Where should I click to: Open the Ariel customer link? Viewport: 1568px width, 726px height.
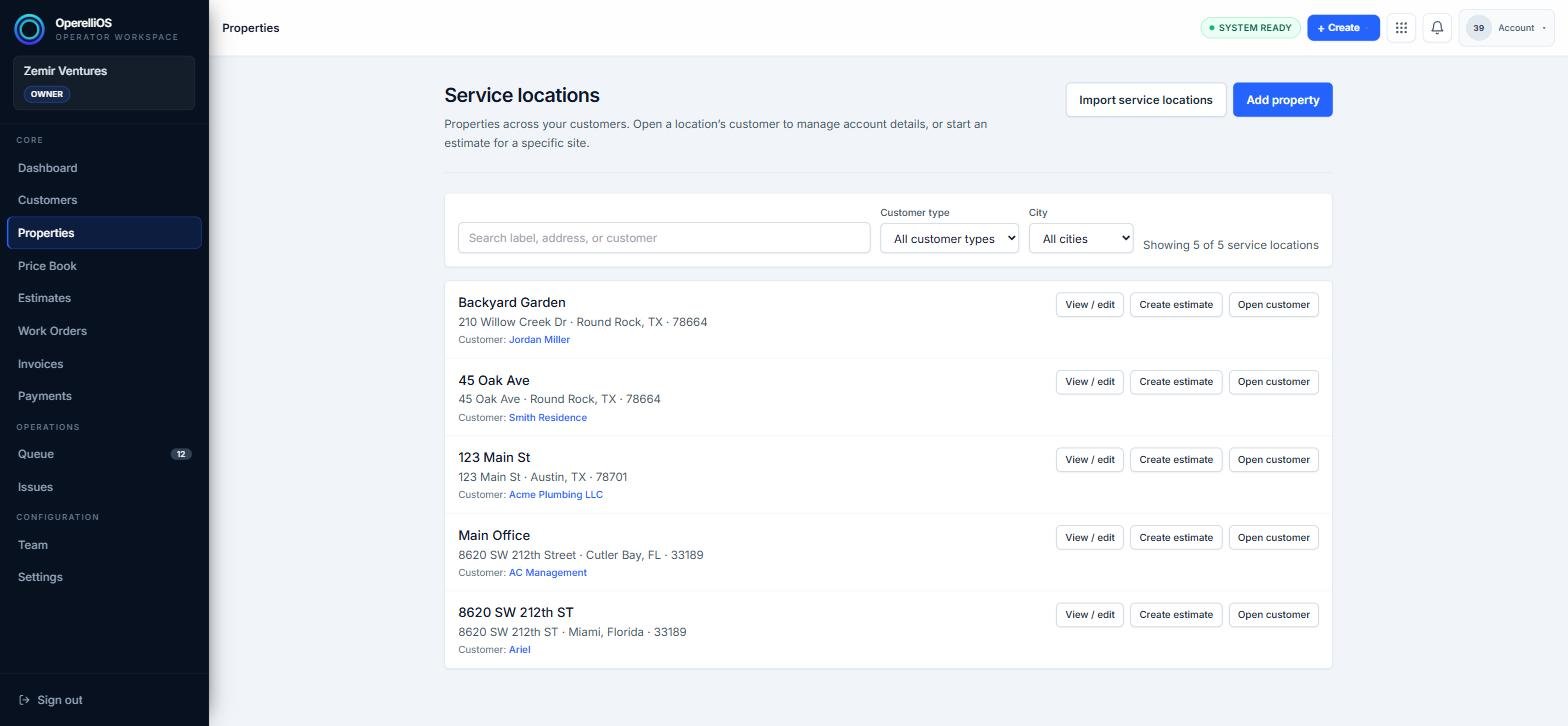point(520,650)
